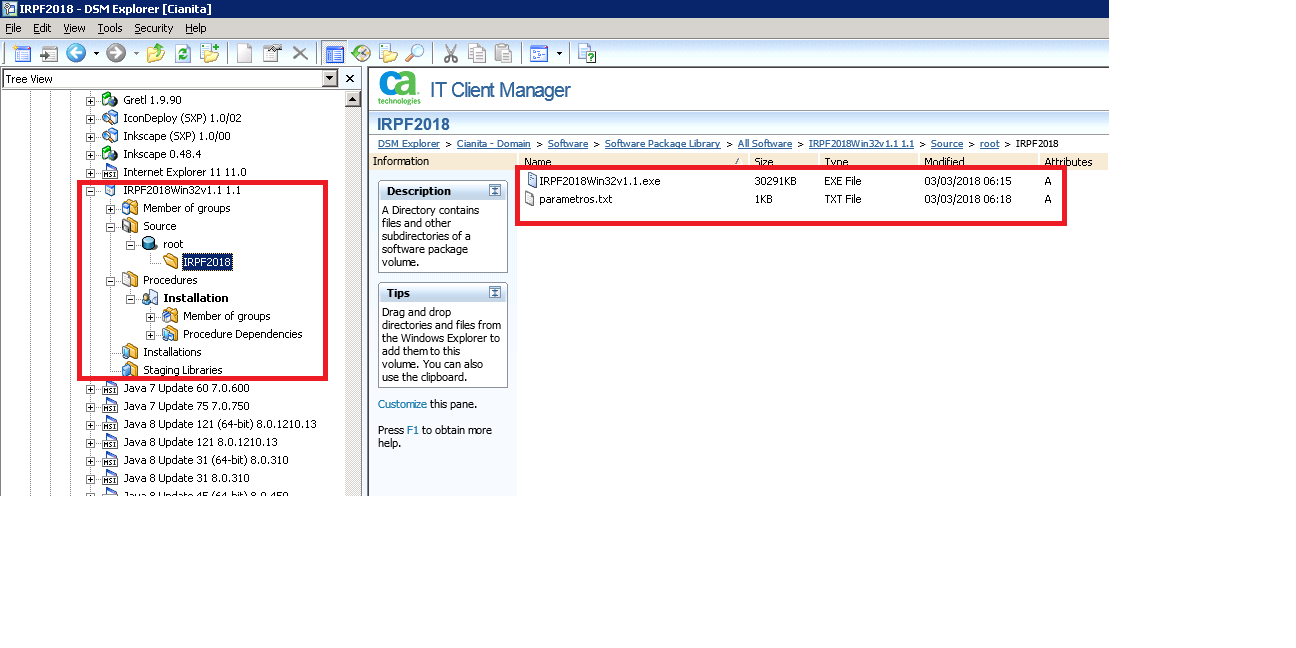Sort file list by Size column
Image resolution: width=1296 pixels, height=648 pixels.
(x=783, y=161)
